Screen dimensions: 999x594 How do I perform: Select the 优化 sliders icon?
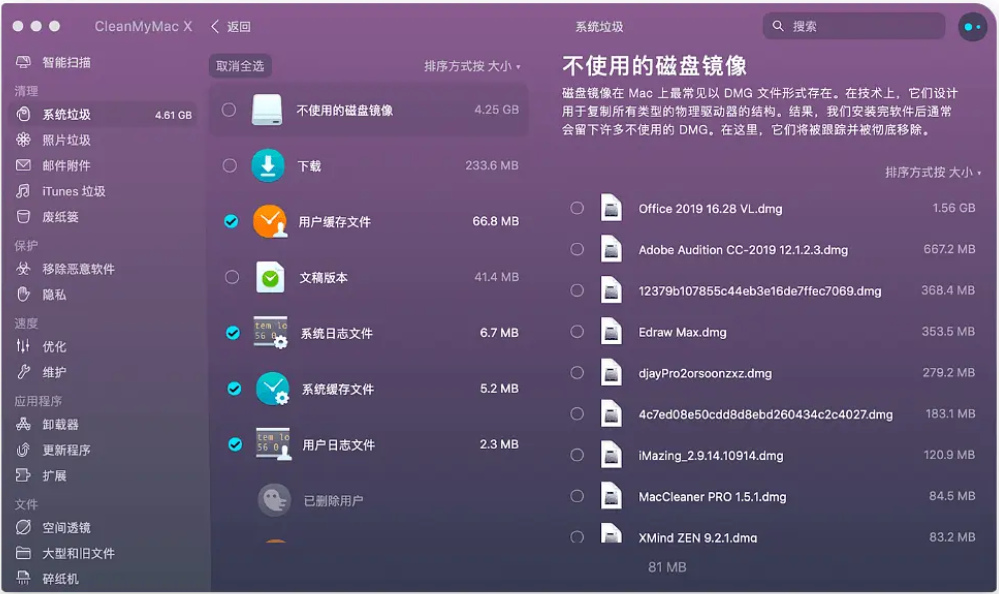click(23, 346)
